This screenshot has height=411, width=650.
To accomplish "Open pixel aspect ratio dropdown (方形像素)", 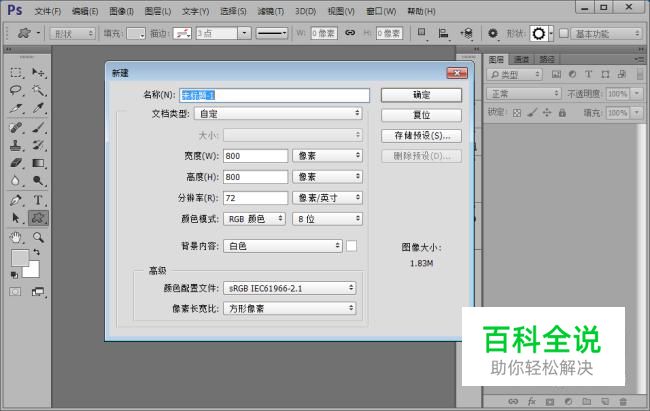I will tap(289, 308).
